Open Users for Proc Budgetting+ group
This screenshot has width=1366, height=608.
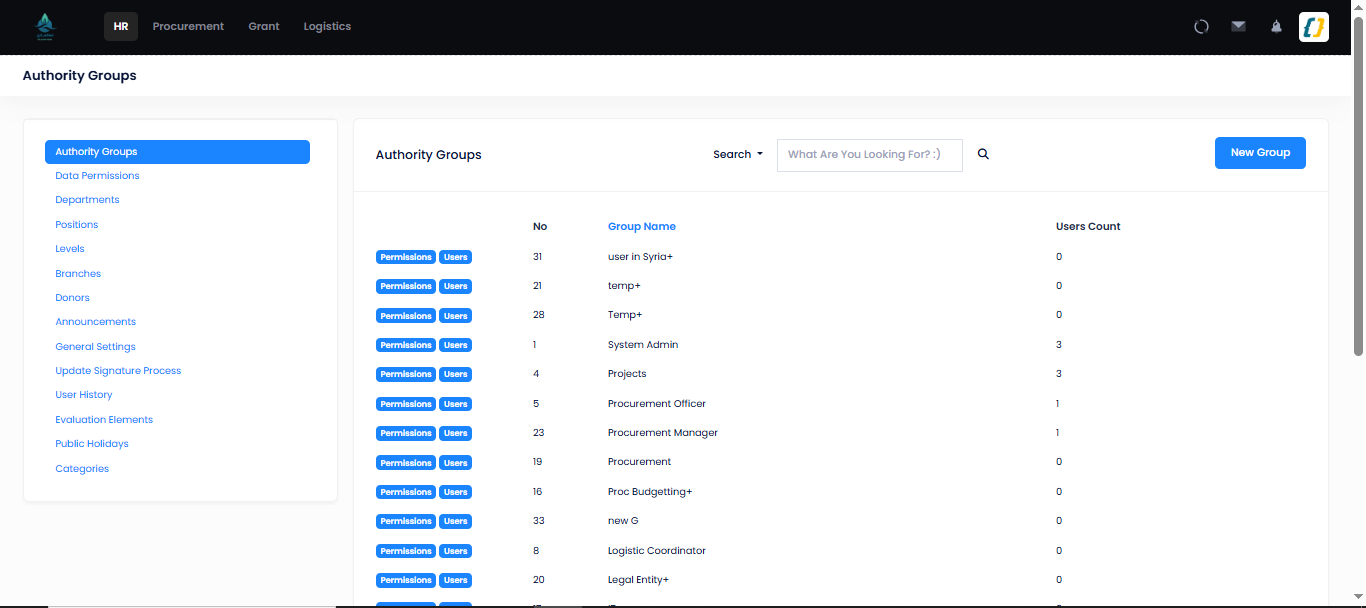pyautogui.click(x=455, y=492)
